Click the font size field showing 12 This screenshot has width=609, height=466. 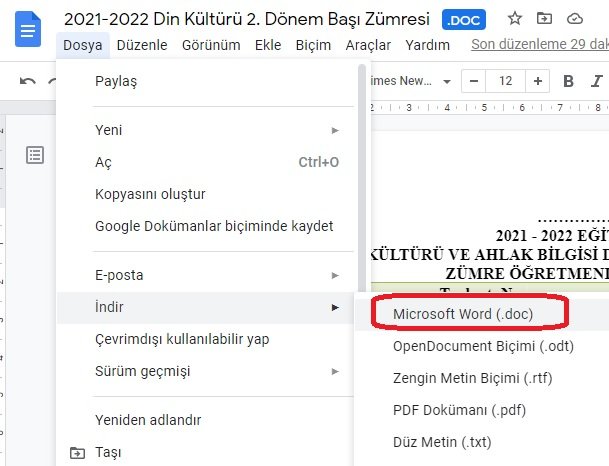click(x=505, y=81)
